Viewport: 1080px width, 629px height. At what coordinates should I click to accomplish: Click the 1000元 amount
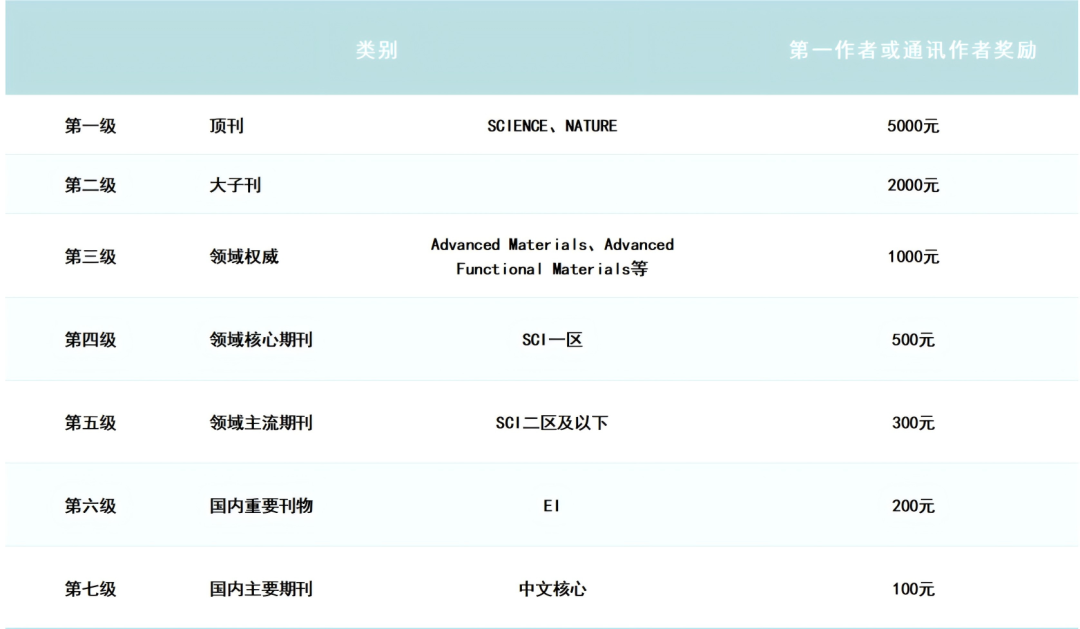pyautogui.click(x=912, y=256)
